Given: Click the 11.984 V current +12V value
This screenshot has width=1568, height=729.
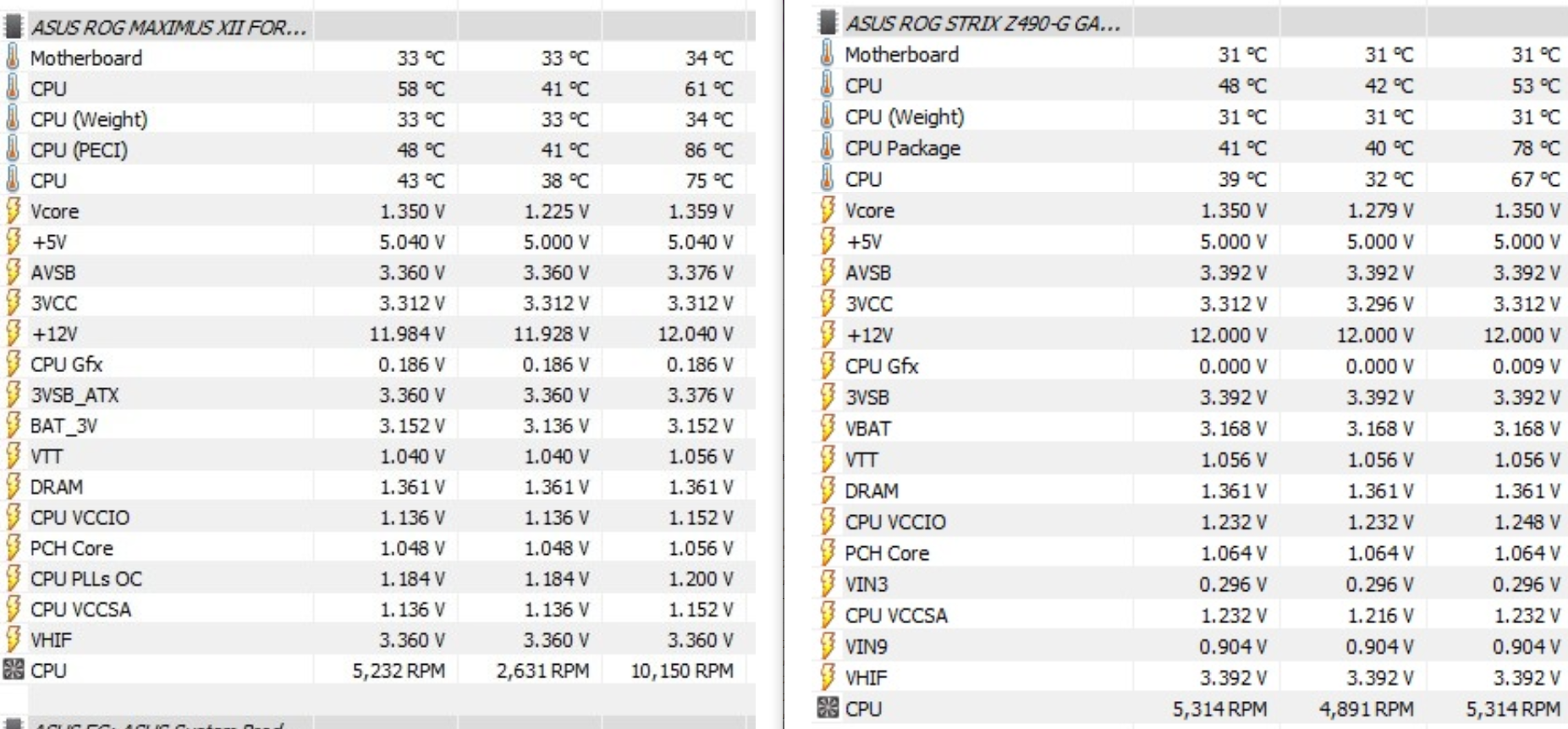Looking at the screenshot, I should point(407,334).
